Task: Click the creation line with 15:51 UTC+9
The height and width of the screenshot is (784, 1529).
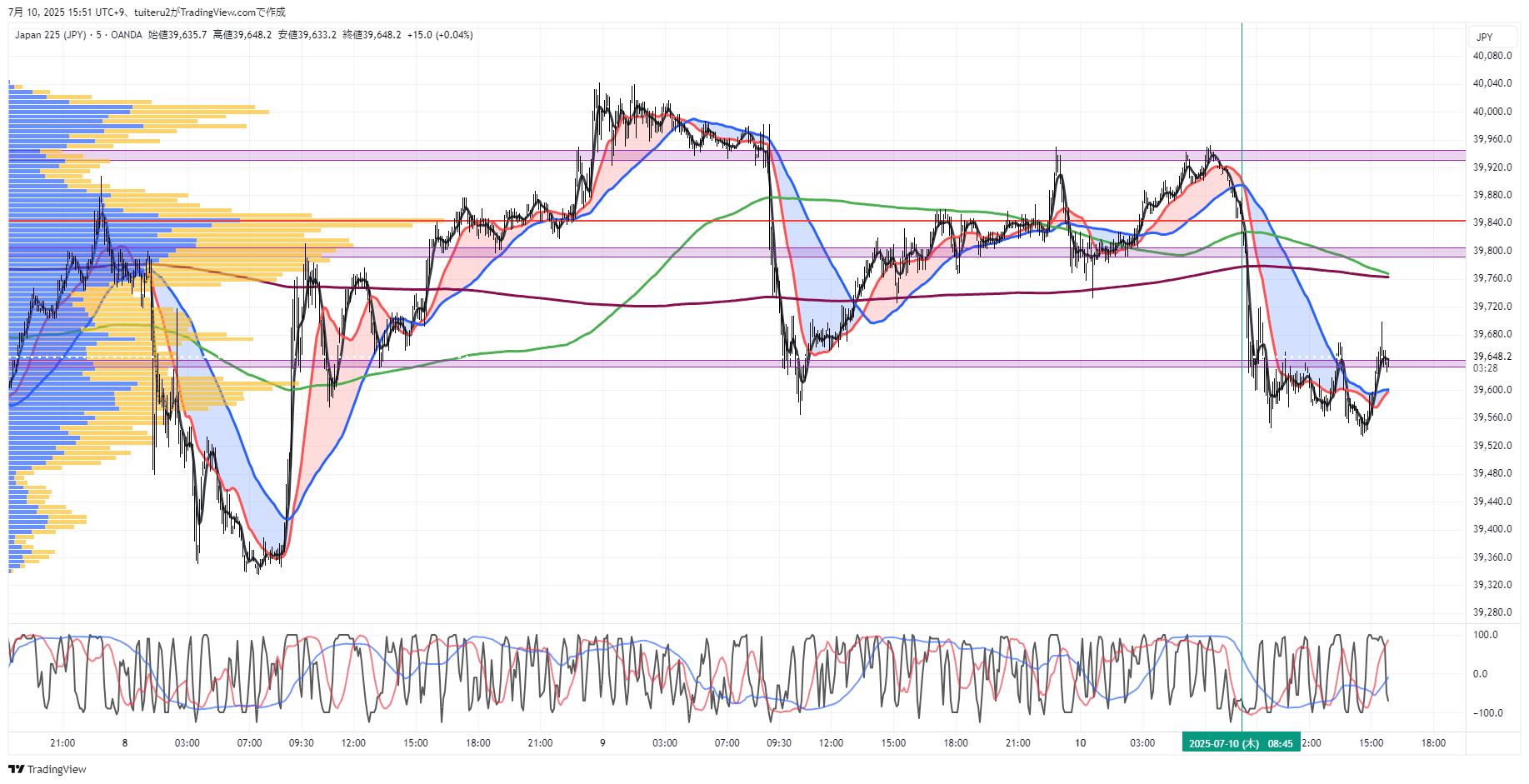Action: [x=147, y=12]
